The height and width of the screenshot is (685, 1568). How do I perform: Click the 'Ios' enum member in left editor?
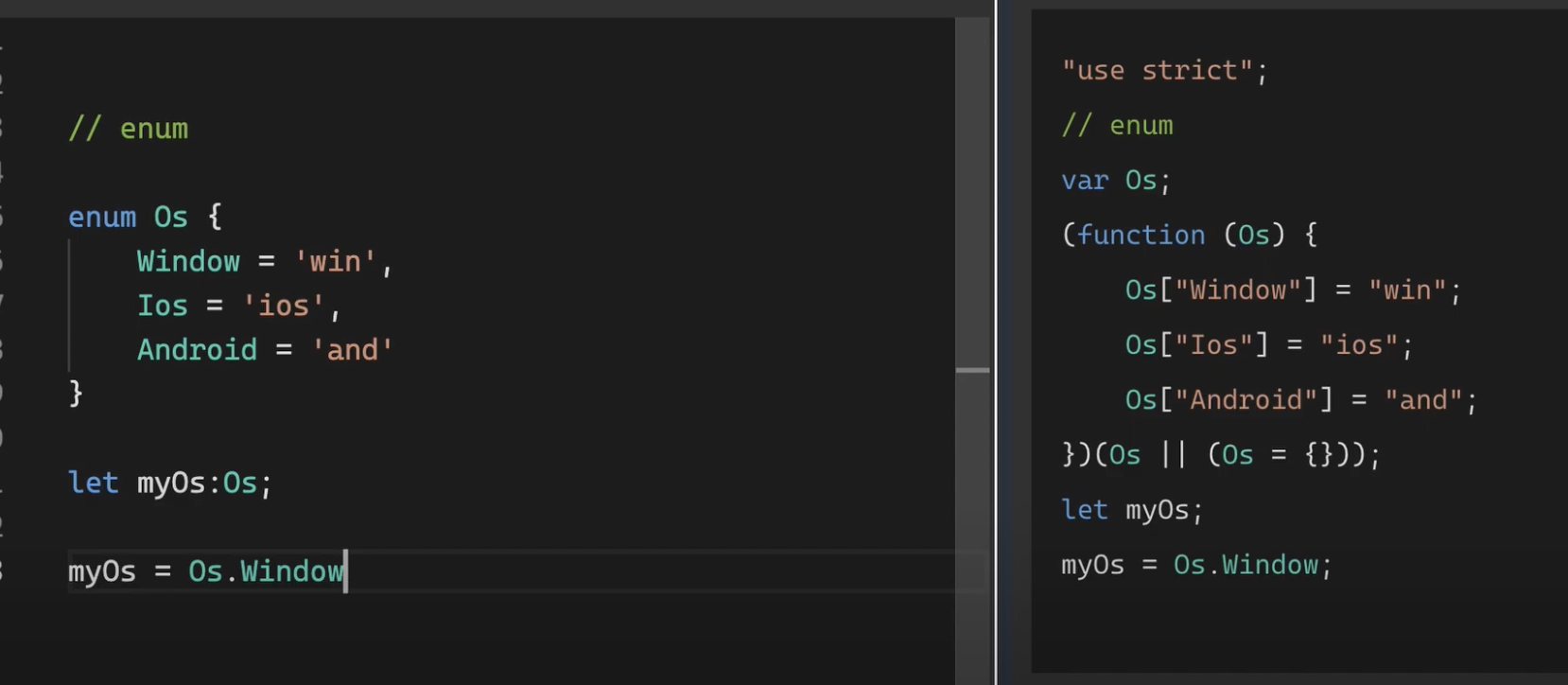pyautogui.click(x=163, y=306)
